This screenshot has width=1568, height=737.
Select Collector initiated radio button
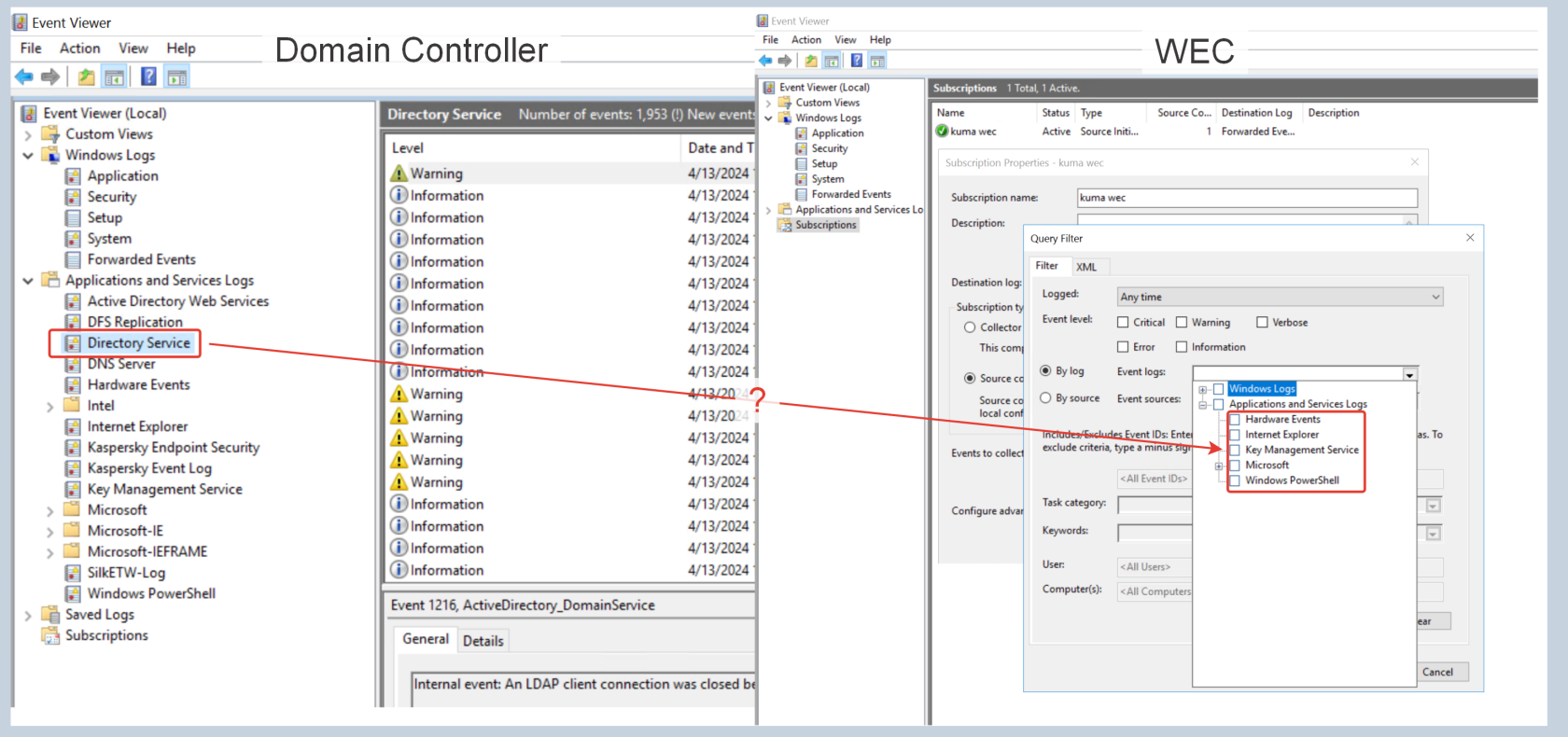pyautogui.click(x=970, y=327)
